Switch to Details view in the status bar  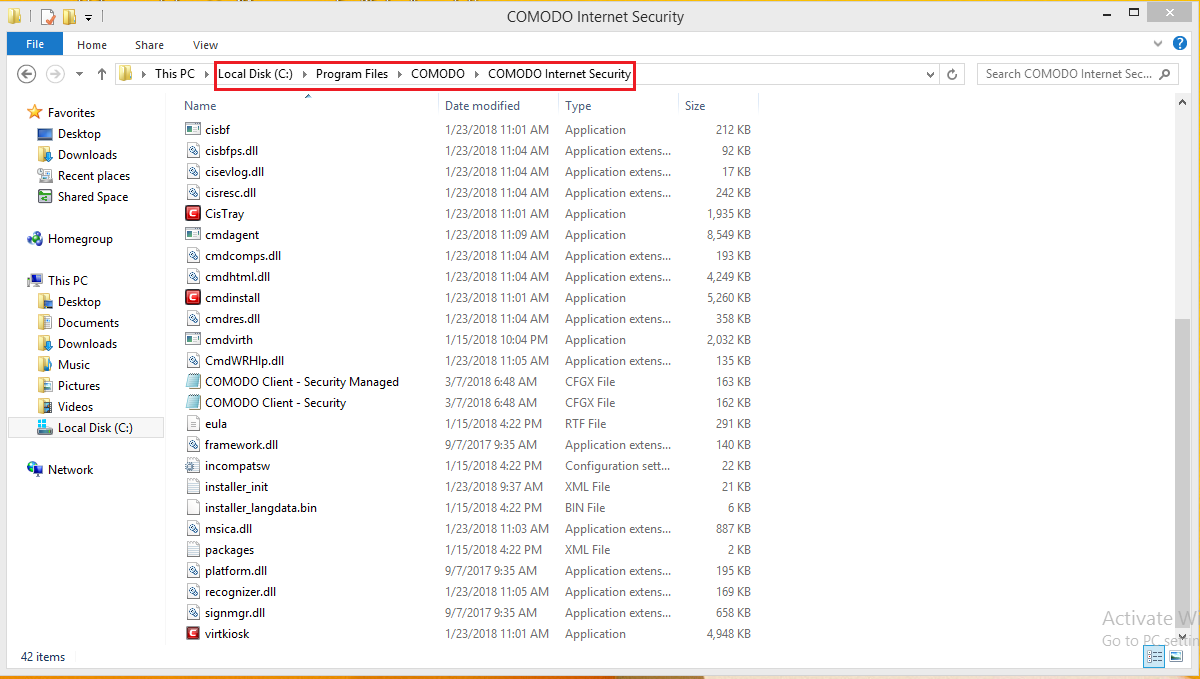1155,657
